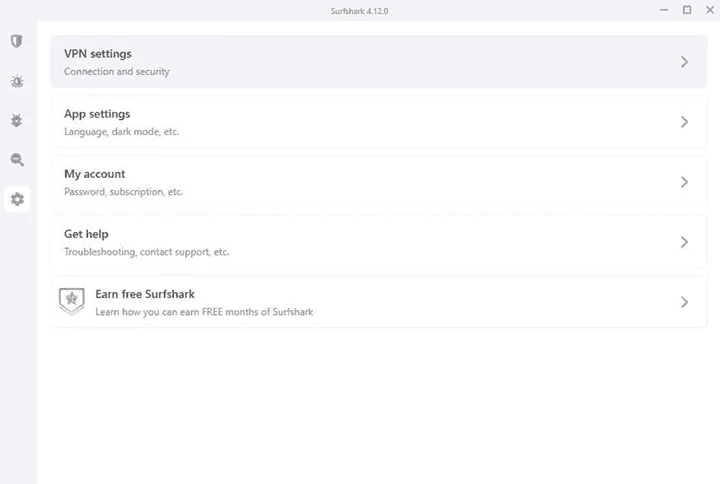Click the star badge icon beside Earn free Surfshark

coord(71,301)
